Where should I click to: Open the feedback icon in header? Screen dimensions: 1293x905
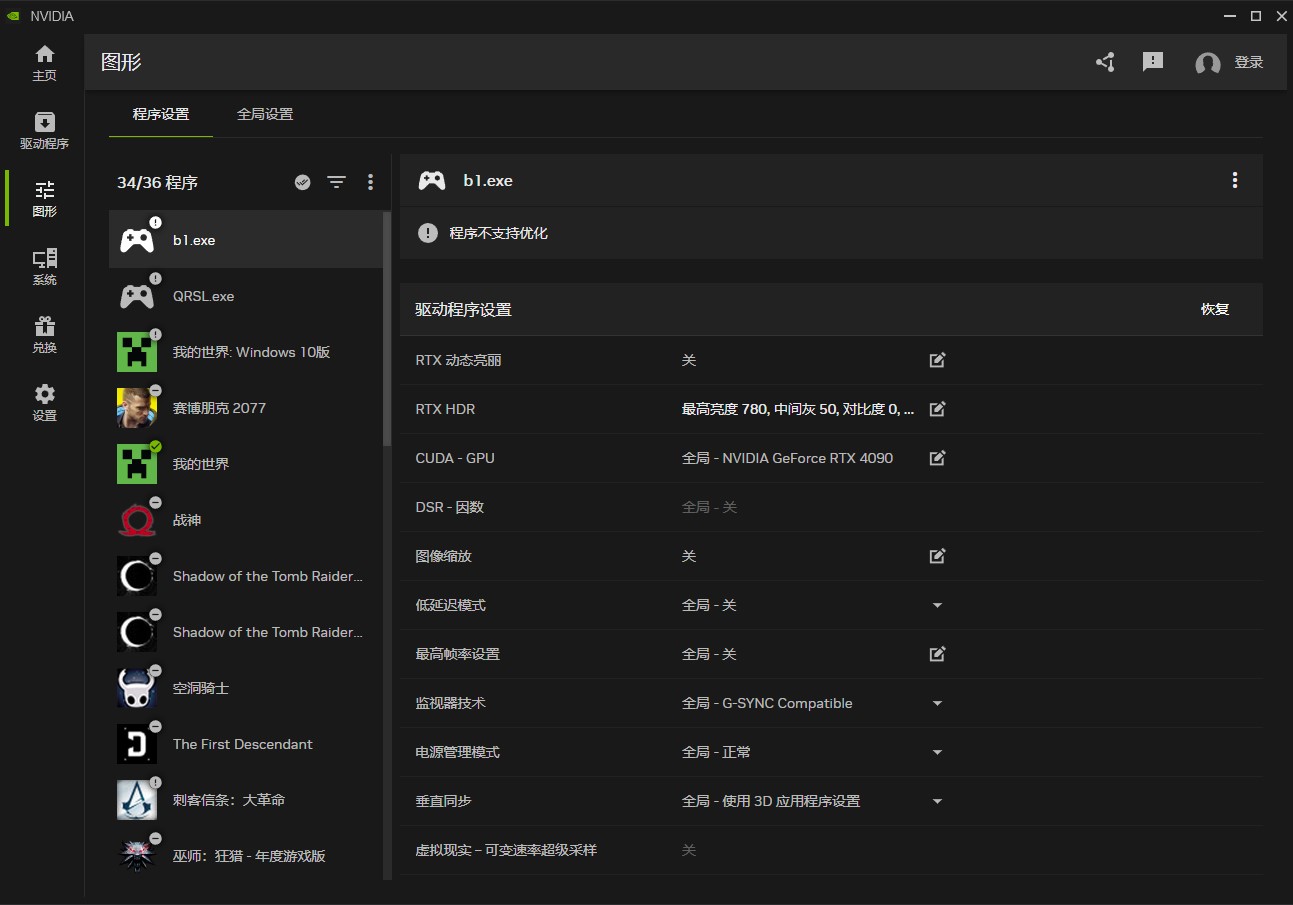(x=1153, y=62)
